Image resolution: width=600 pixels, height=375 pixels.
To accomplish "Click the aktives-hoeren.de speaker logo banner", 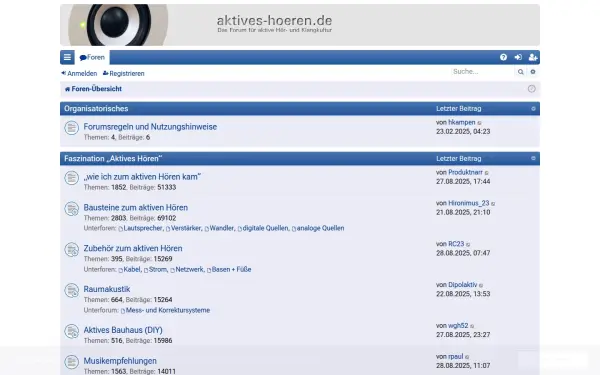I will pyautogui.click(x=300, y=25).
